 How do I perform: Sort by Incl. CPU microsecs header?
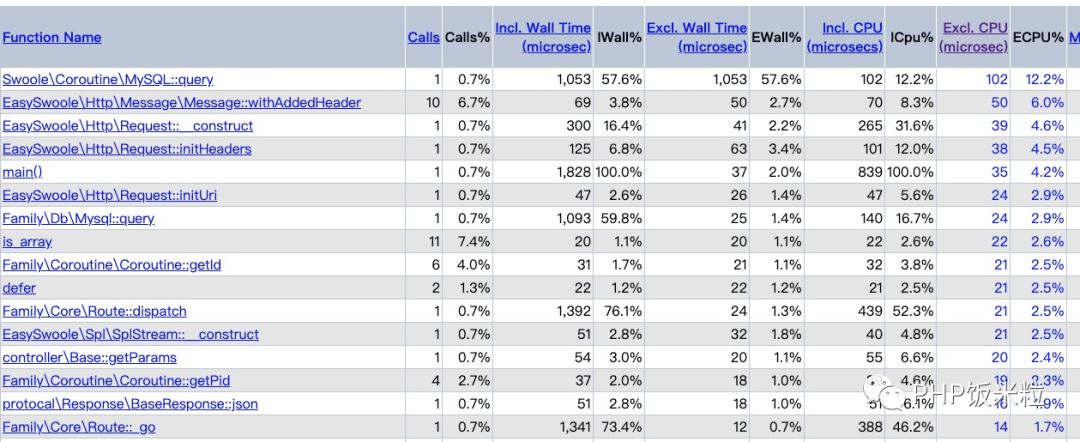[845, 37]
